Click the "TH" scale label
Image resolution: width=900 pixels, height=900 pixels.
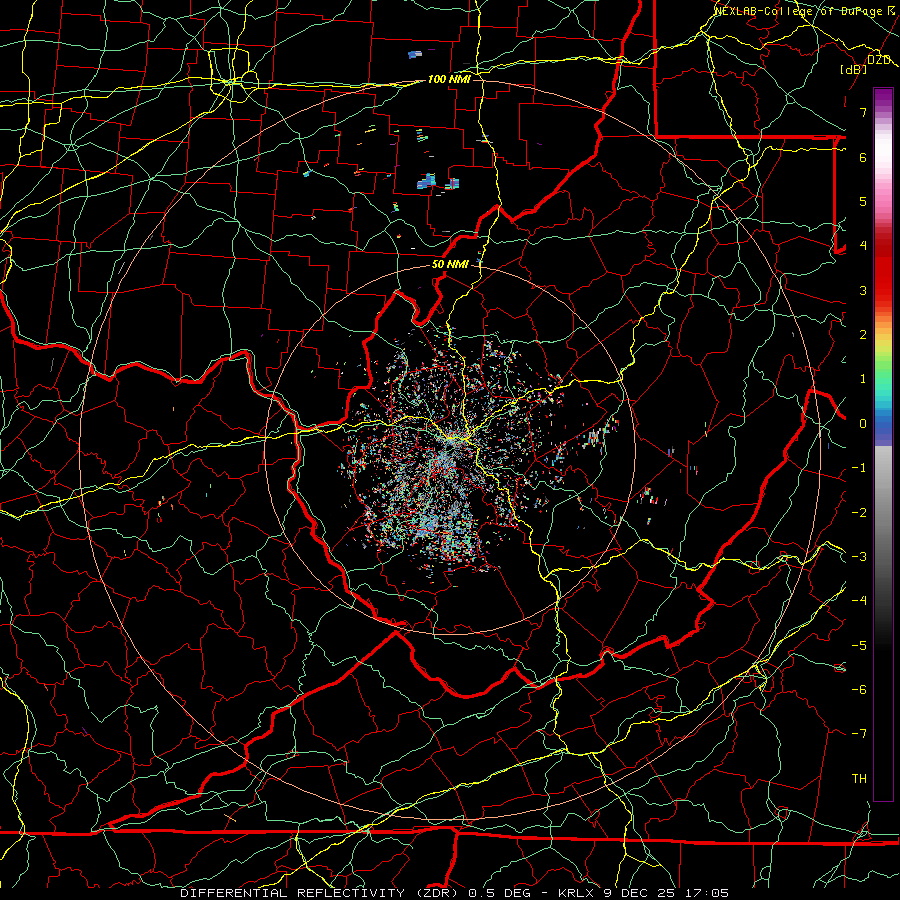[859, 779]
